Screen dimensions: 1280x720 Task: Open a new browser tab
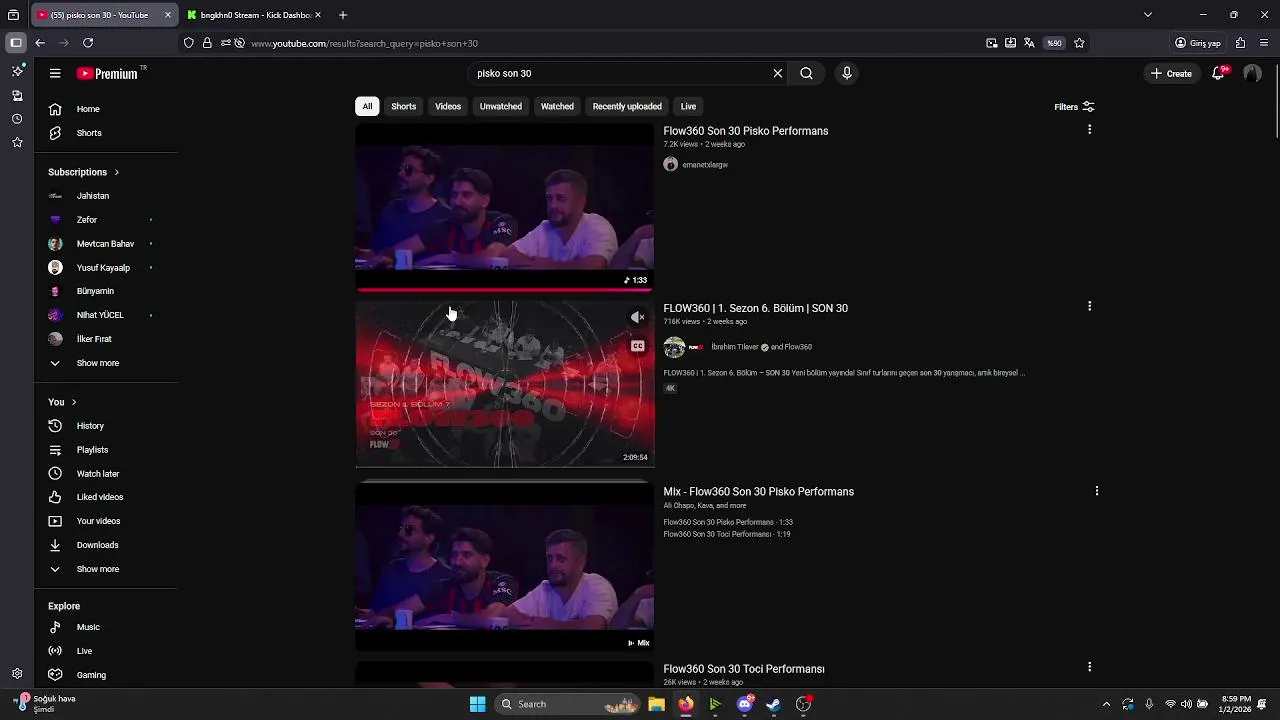coord(342,15)
